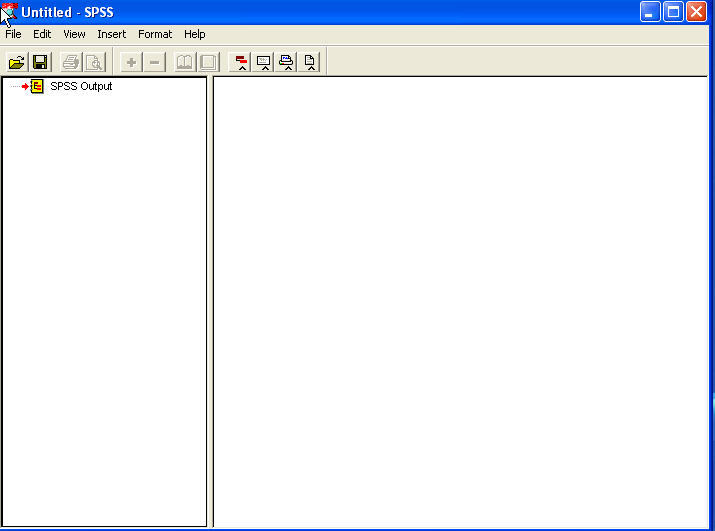
Task: Click the open book Show icon
Action: point(185,62)
